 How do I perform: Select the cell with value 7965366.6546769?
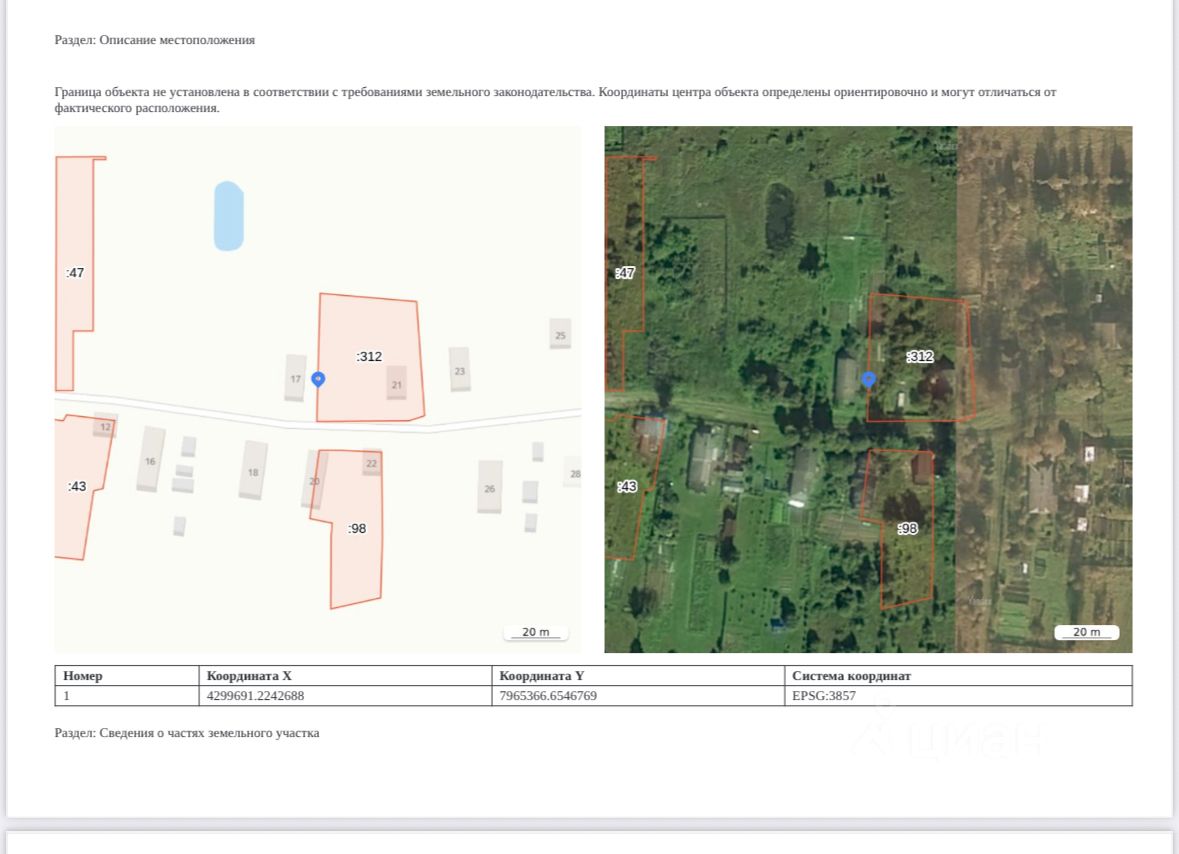[638, 696]
